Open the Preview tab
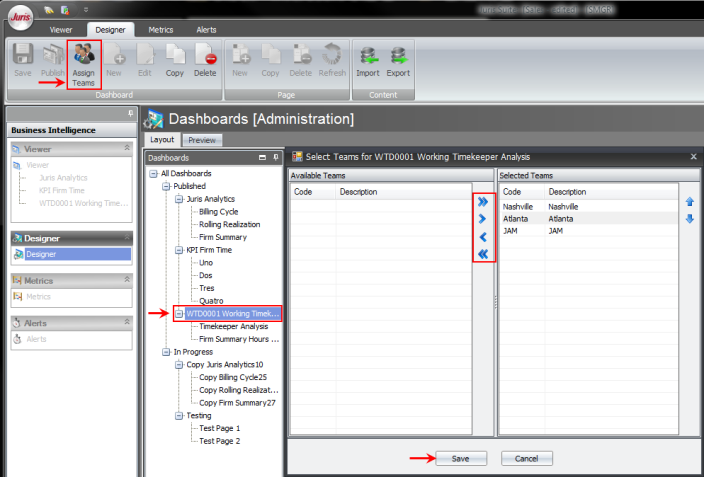This screenshot has width=704, height=477. coord(203,140)
